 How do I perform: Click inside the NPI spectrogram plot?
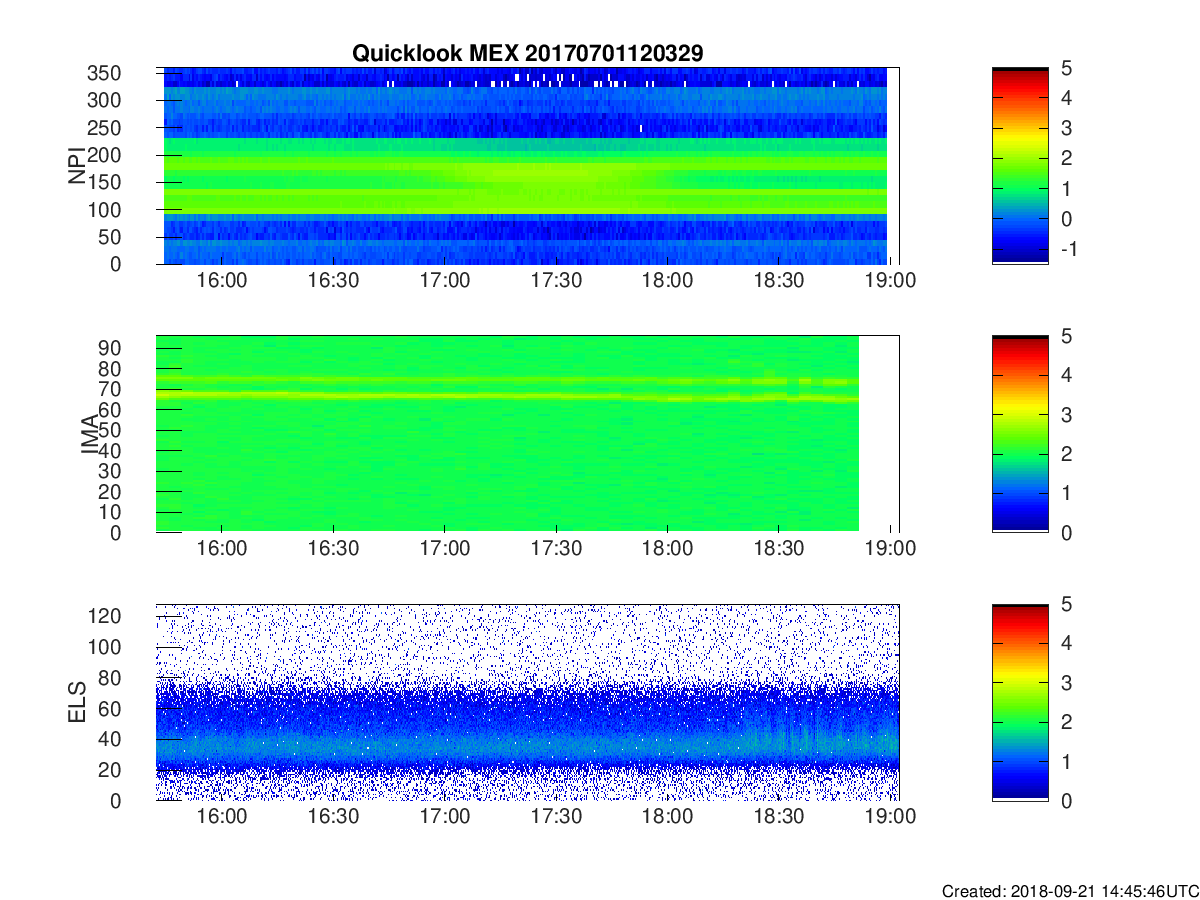pos(527,166)
